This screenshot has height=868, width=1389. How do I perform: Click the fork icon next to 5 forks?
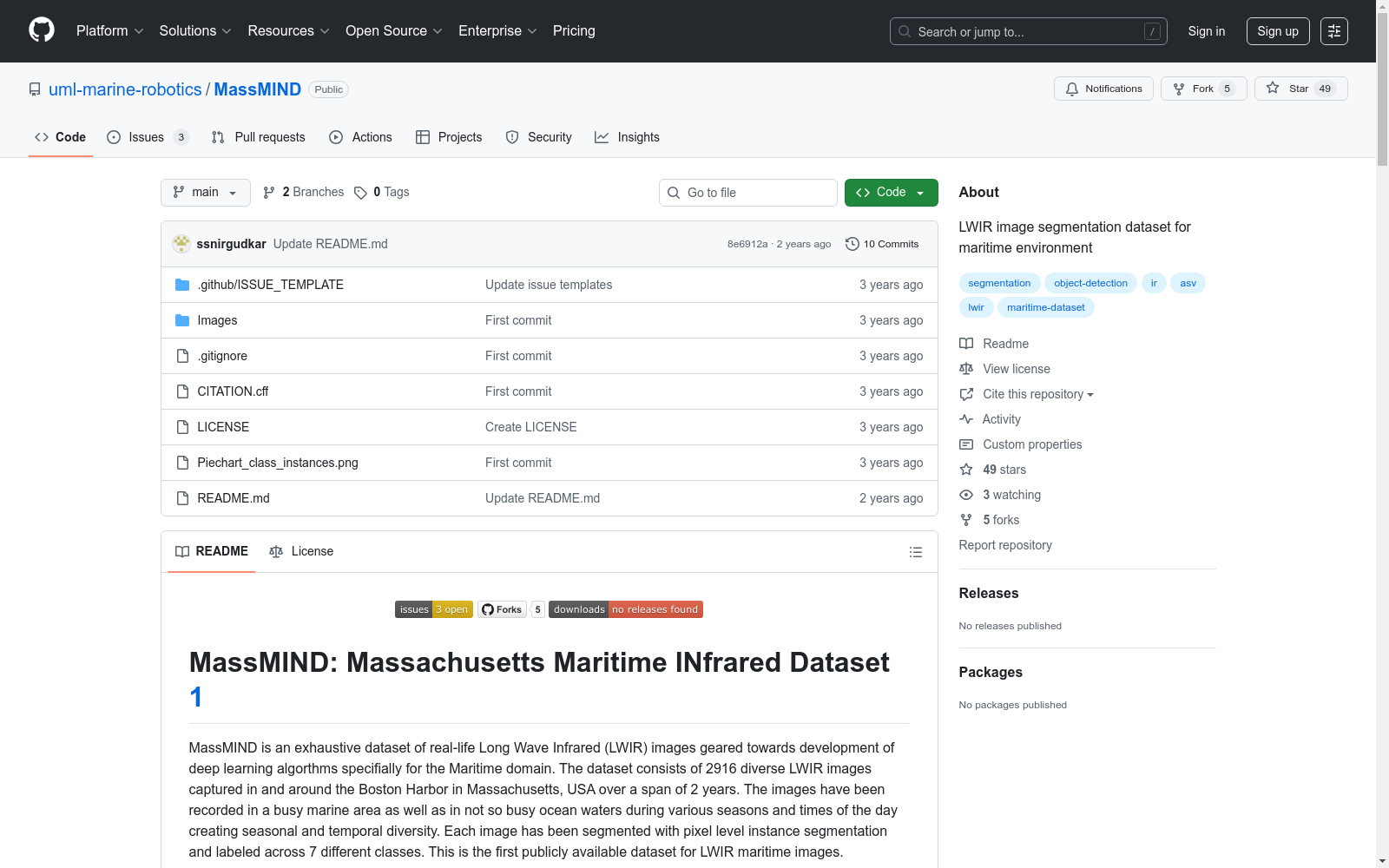966,520
